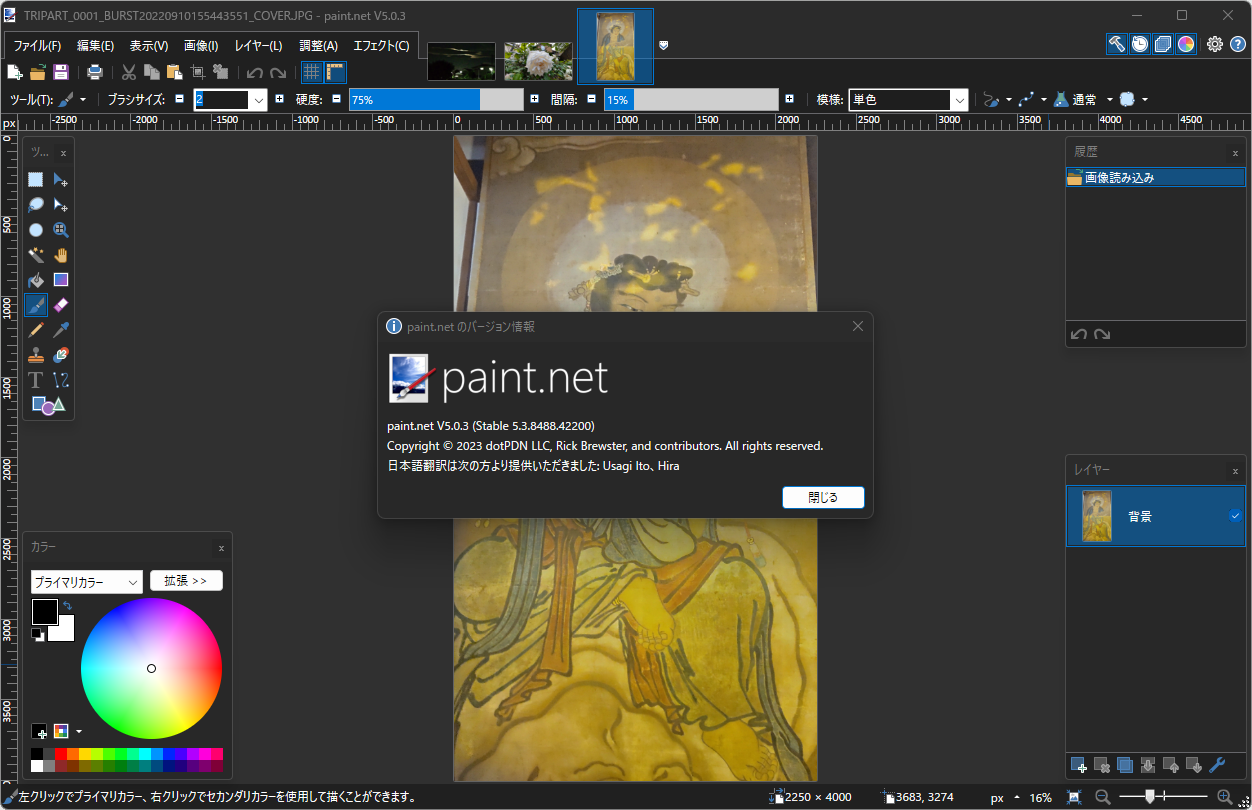Viewport: 1252px width, 810px height.
Task: Select the Text tool
Action: pos(35,380)
